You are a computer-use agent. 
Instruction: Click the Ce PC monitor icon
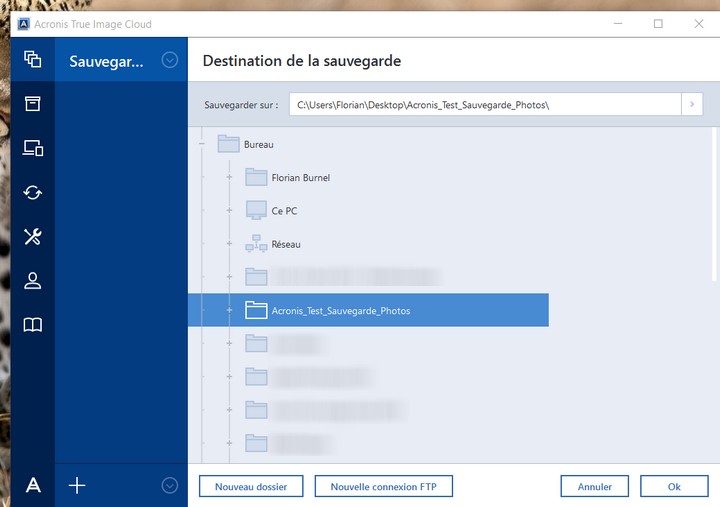pyautogui.click(x=256, y=210)
